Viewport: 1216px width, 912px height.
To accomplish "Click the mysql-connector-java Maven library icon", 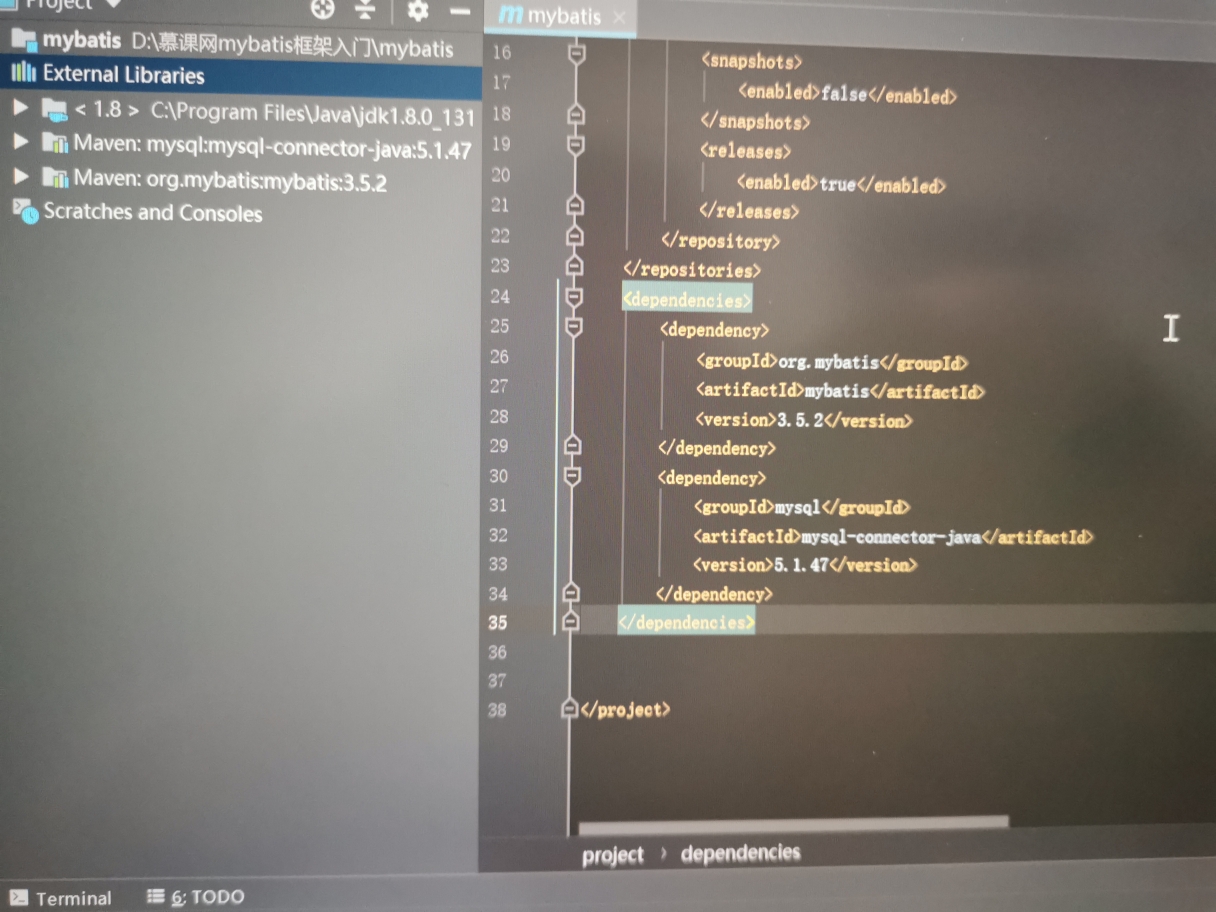I will (54, 143).
